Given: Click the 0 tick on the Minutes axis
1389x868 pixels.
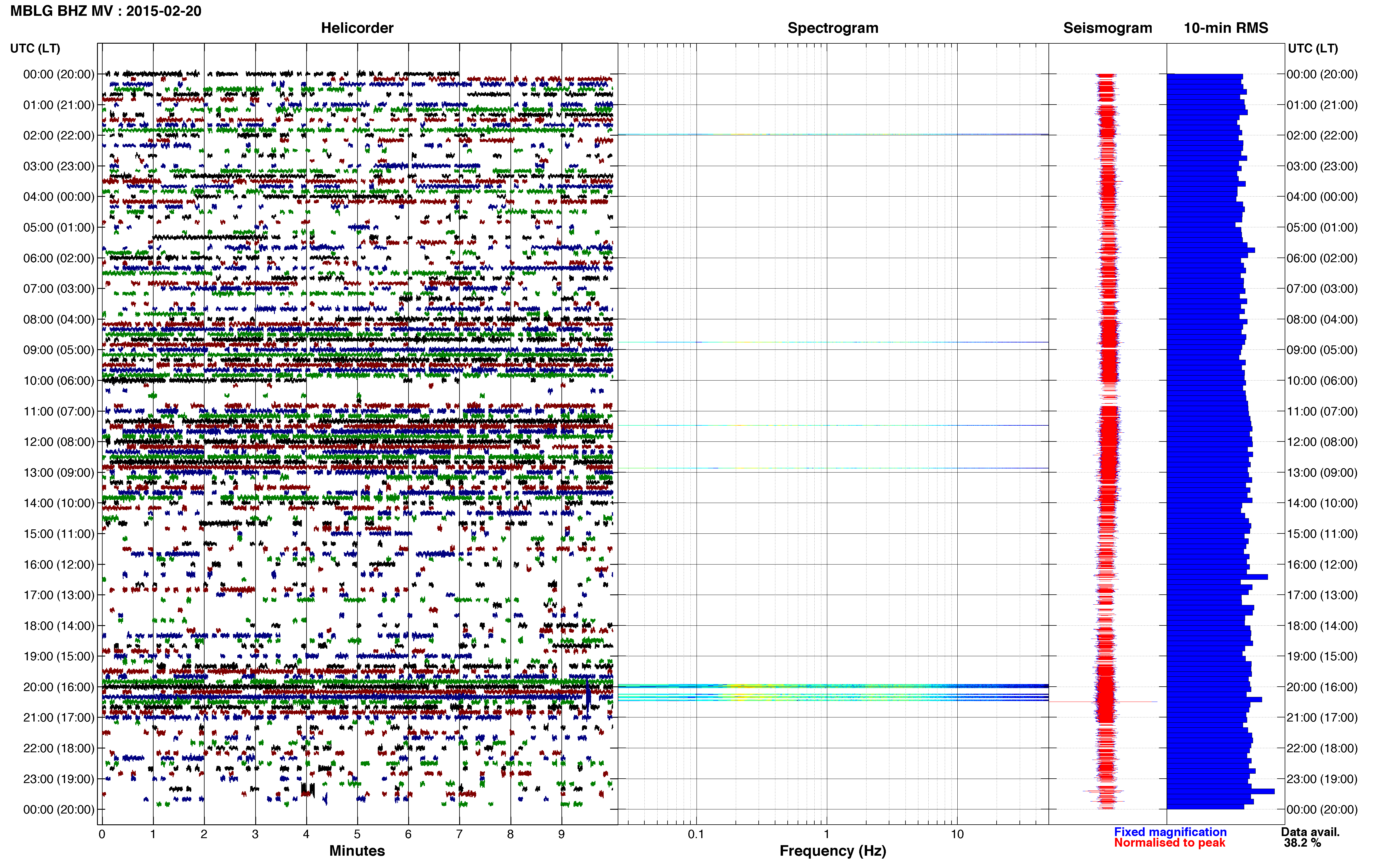Looking at the screenshot, I should [x=102, y=834].
